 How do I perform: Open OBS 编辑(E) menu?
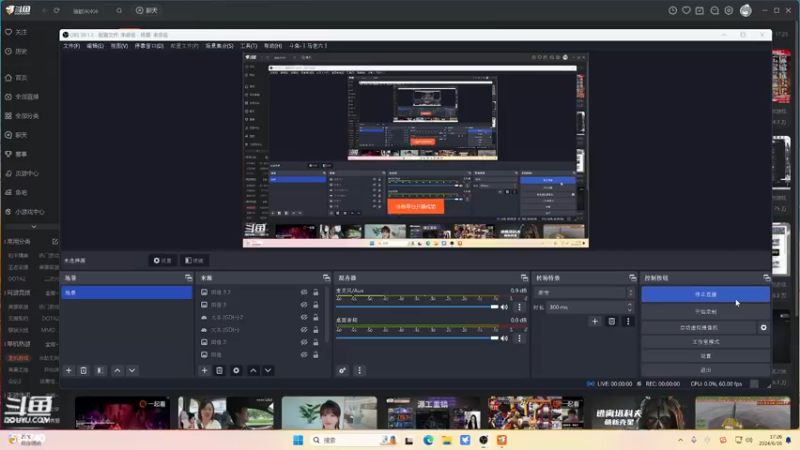(x=95, y=46)
